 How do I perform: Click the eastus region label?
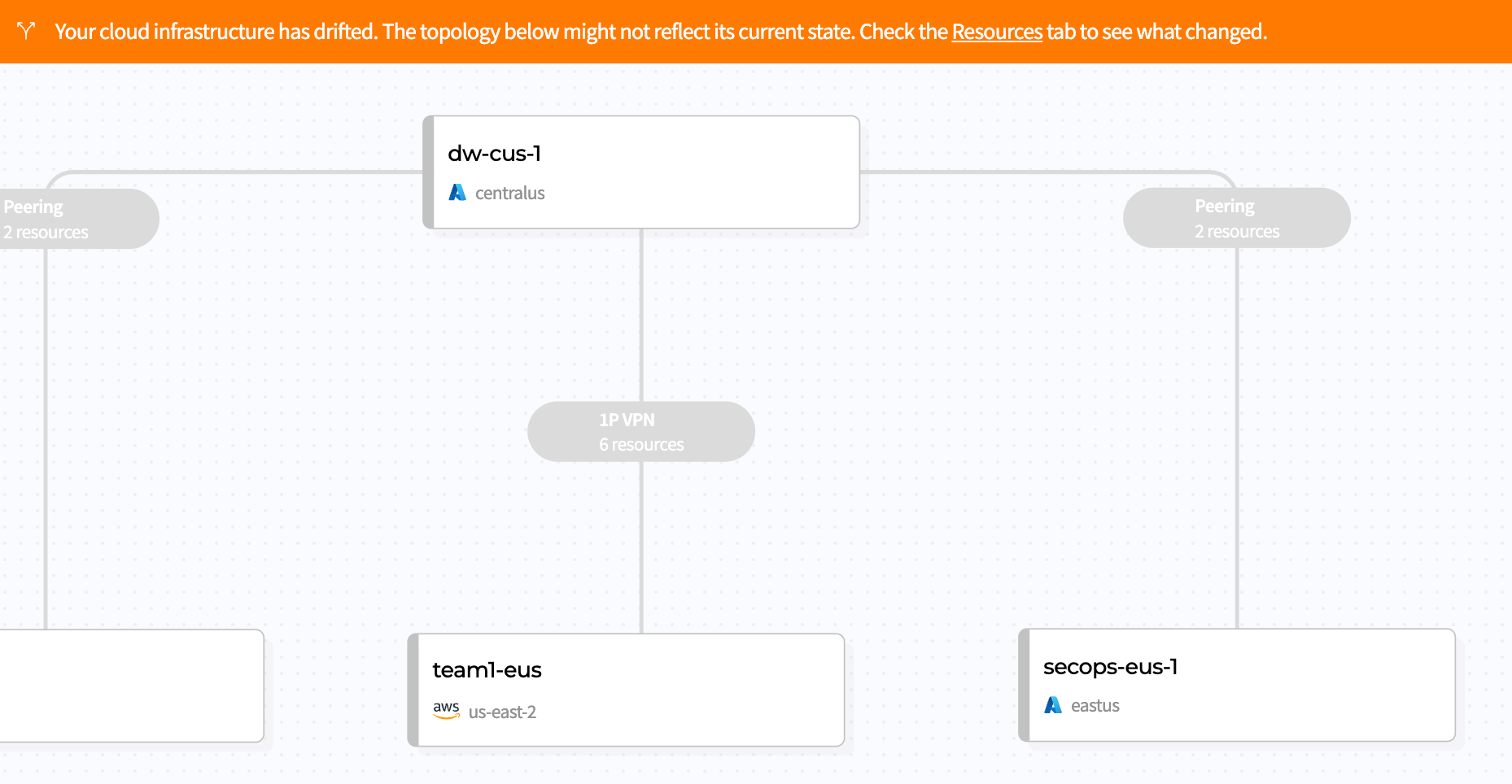1095,705
